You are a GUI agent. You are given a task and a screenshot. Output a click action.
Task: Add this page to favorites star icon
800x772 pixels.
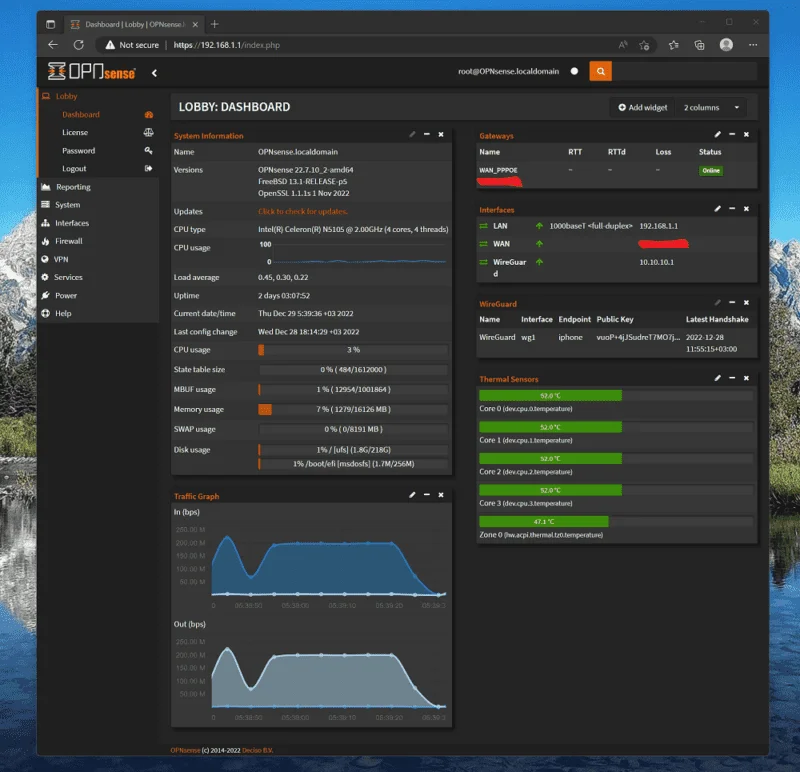click(x=644, y=45)
